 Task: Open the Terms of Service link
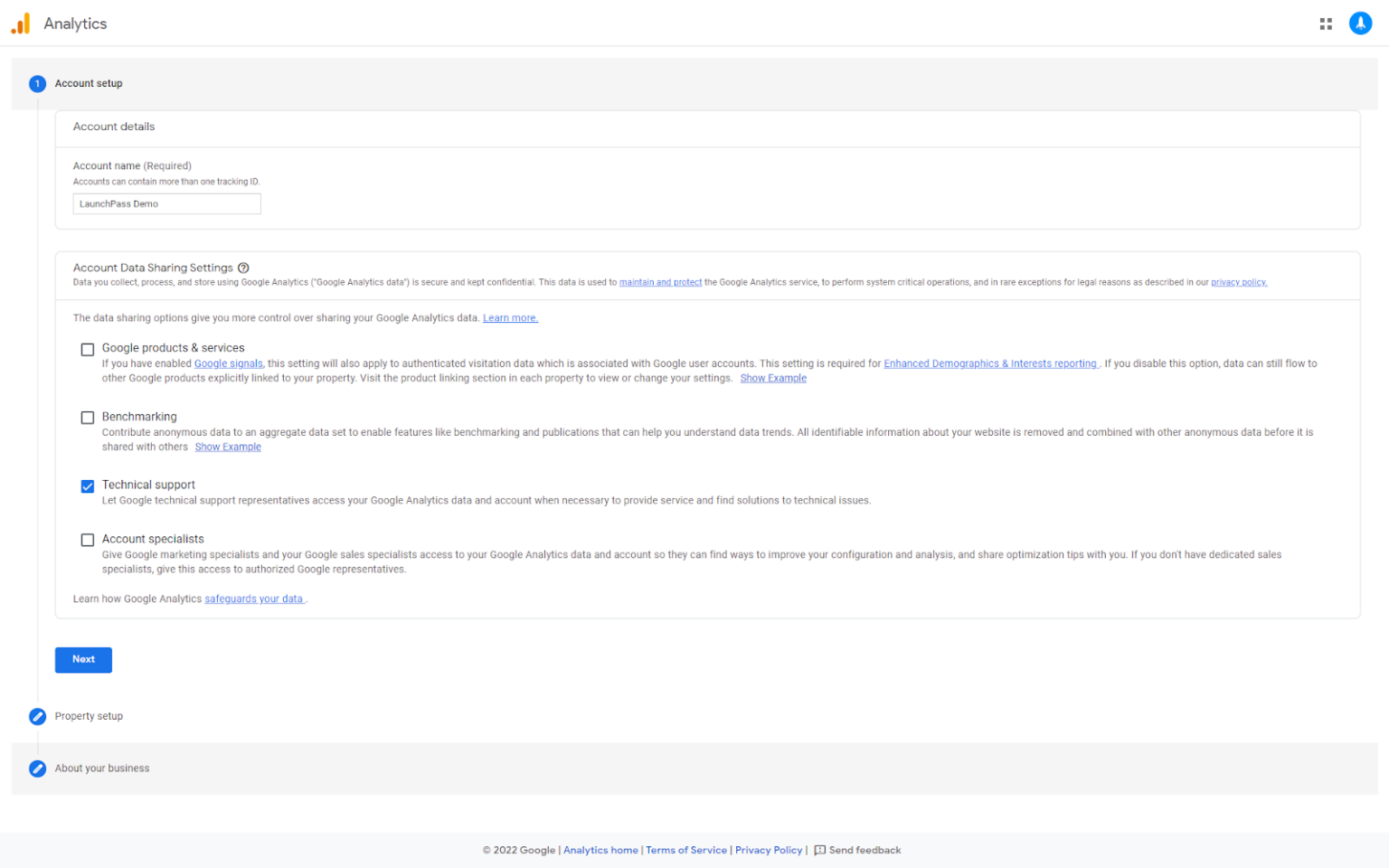[x=686, y=850]
